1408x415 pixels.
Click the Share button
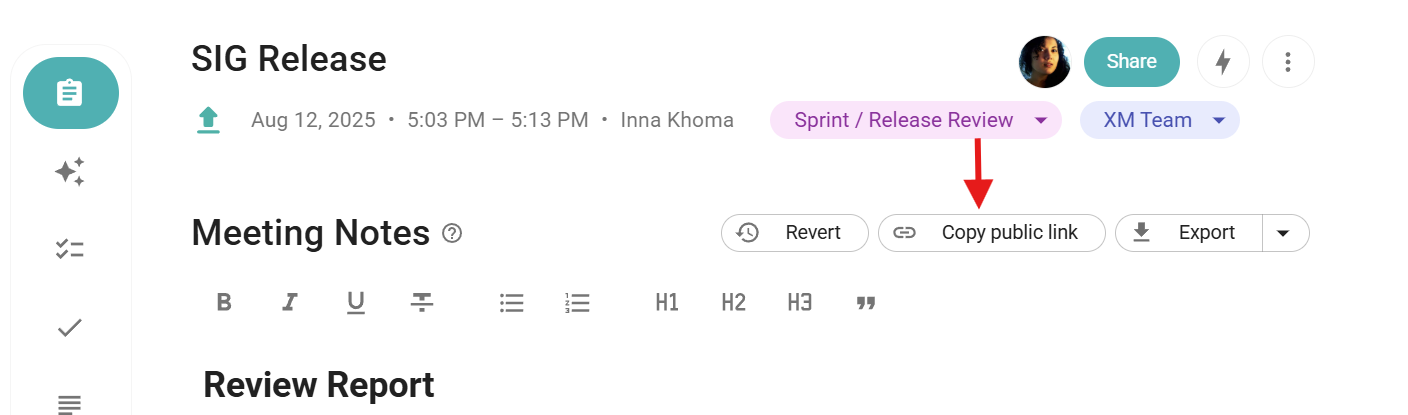(x=1132, y=62)
